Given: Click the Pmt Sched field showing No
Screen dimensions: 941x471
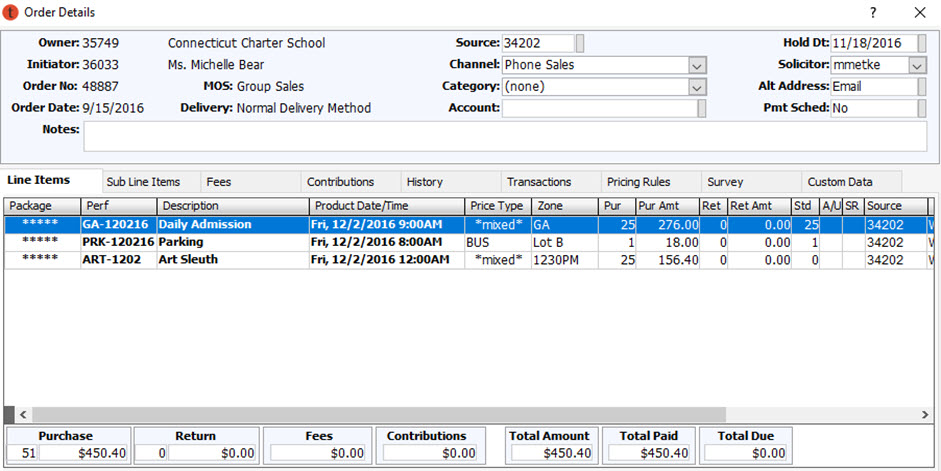Looking at the screenshot, I should 874,109.
